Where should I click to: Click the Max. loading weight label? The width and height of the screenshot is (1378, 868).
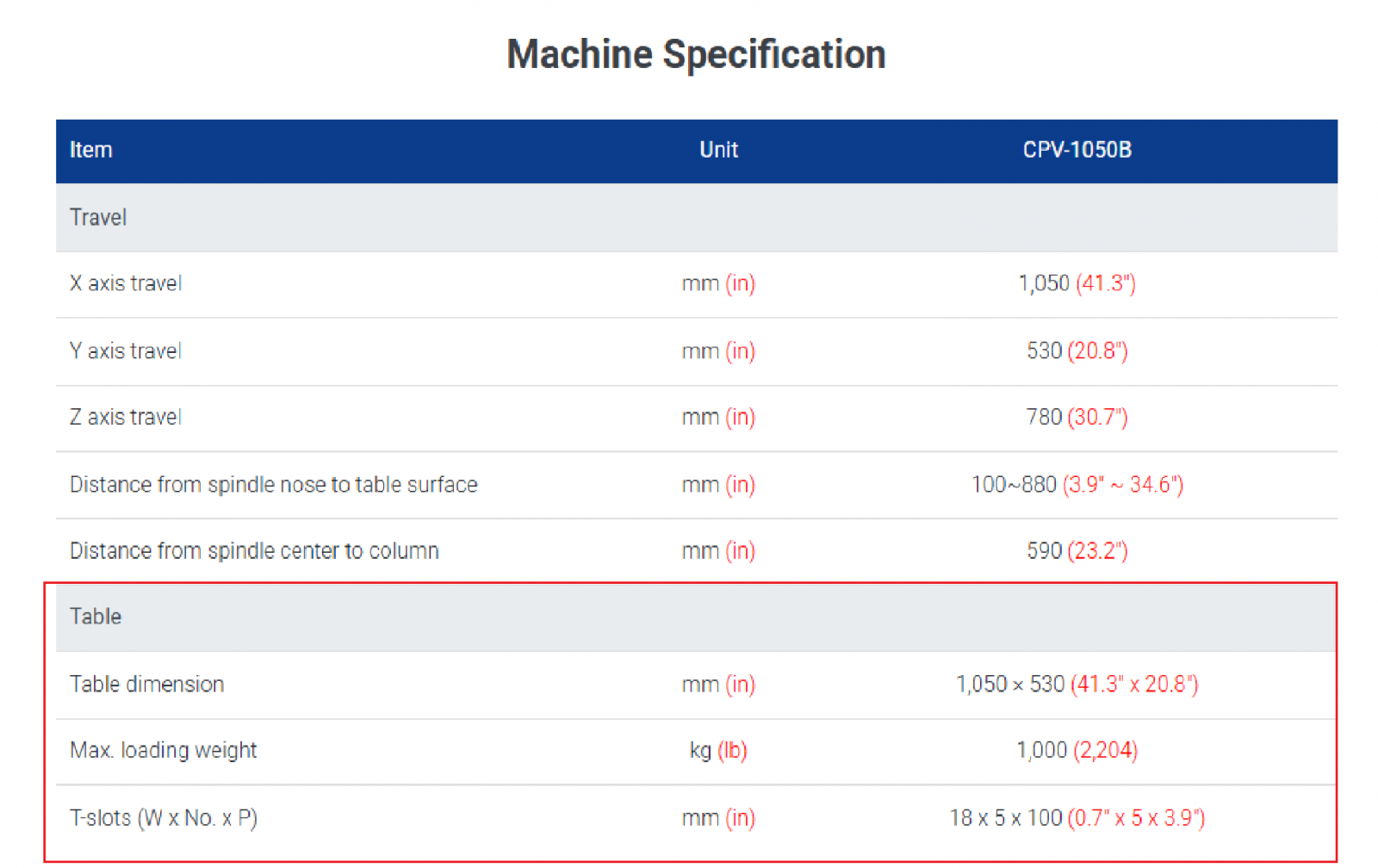pyautogui.click(x=164, y=750)
